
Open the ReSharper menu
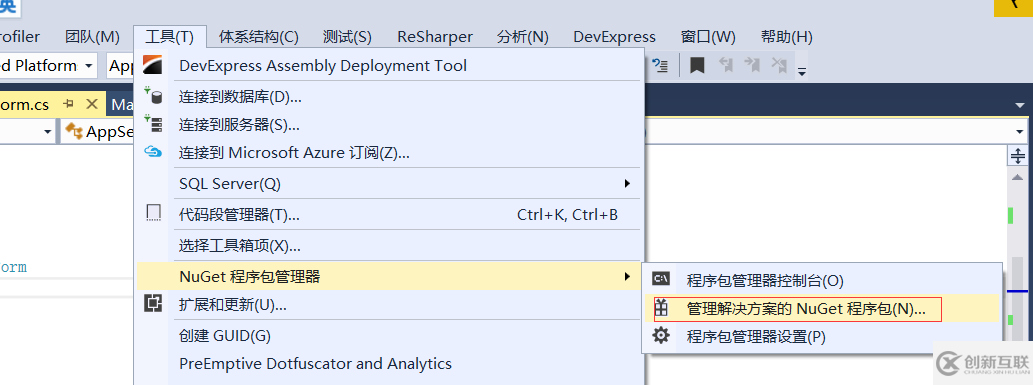435,37
